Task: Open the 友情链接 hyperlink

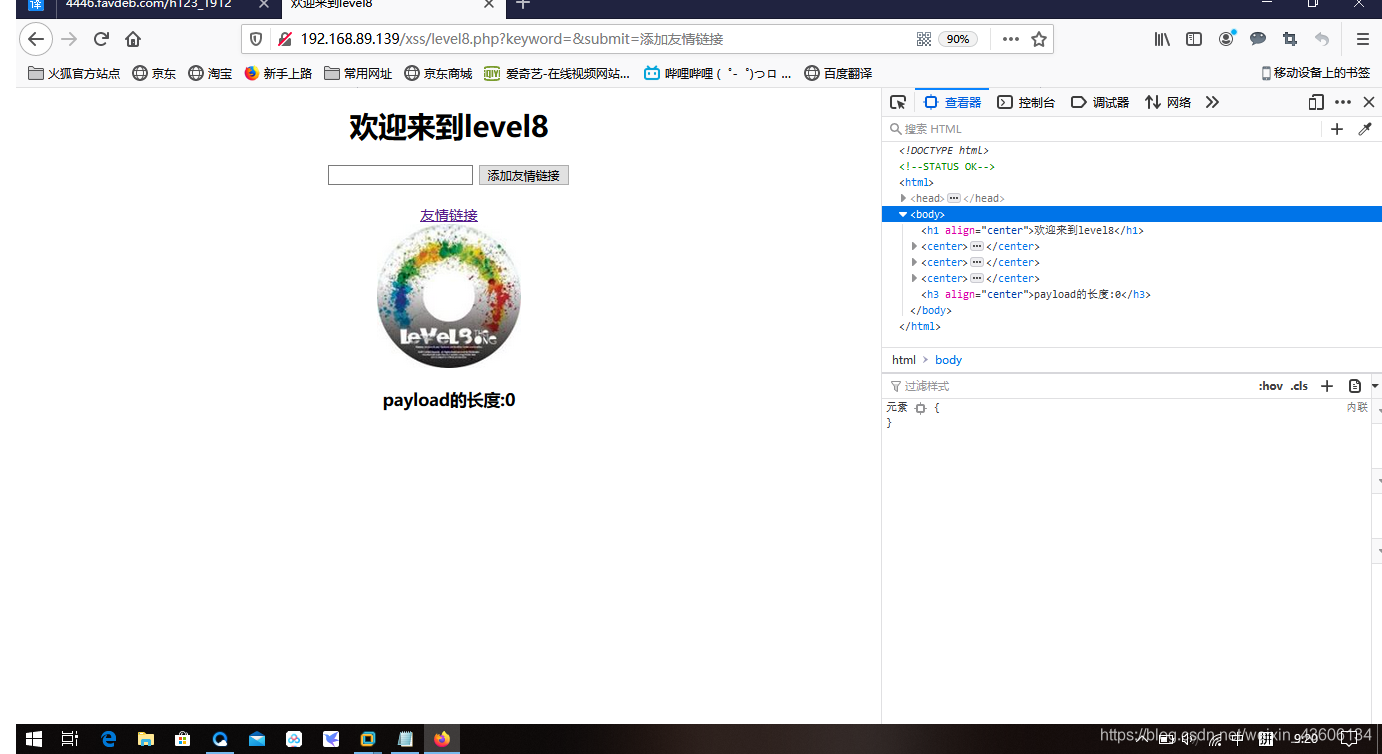Action: pyautogui.click(x=448, y=215)
